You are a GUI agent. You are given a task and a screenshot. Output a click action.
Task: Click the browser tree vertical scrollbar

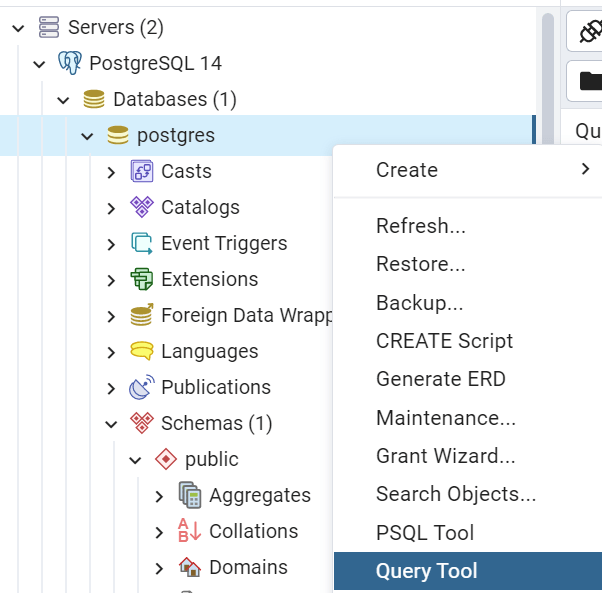click(x=548, y=79)
